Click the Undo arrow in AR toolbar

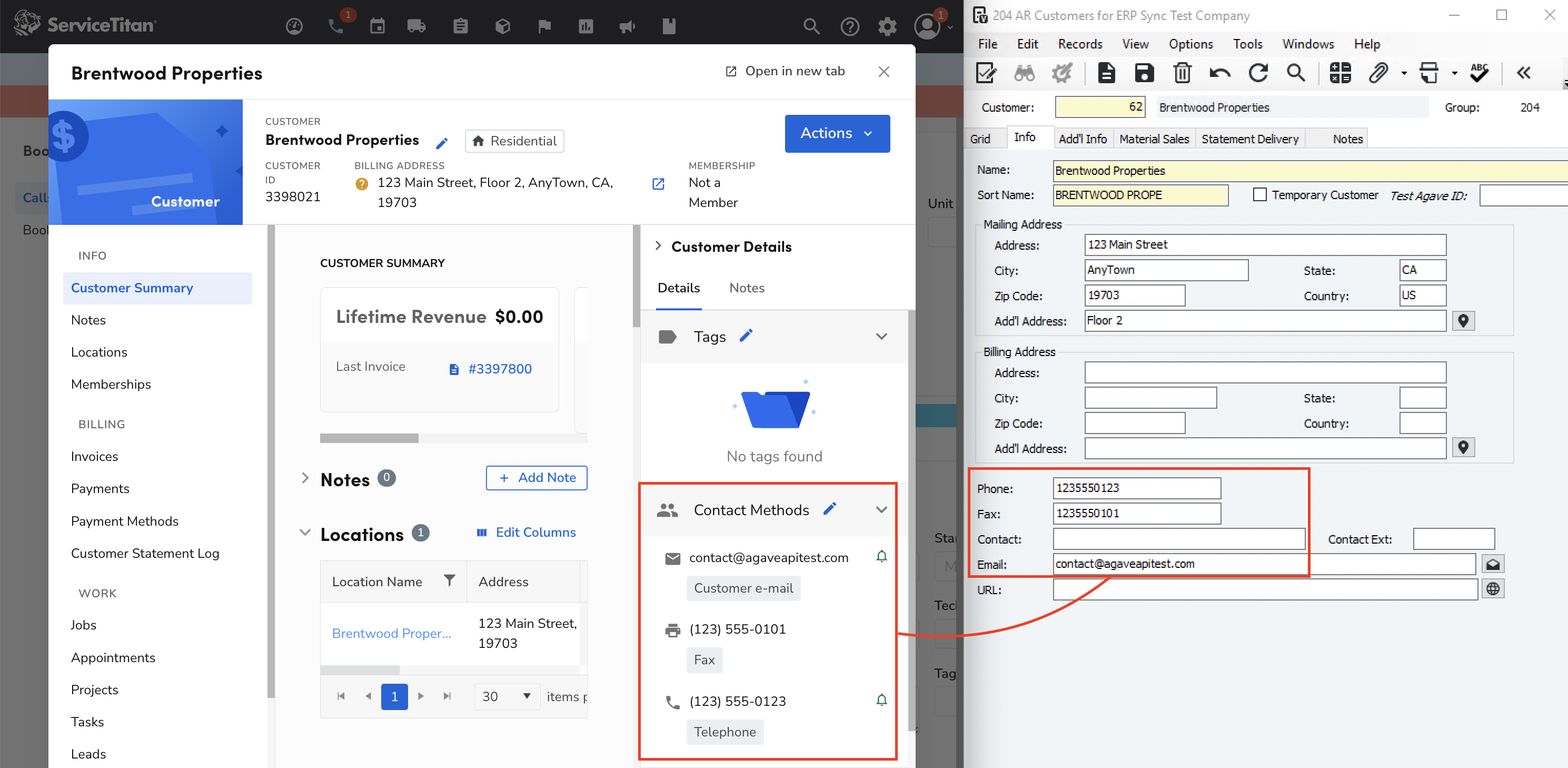pos(1220,73)
